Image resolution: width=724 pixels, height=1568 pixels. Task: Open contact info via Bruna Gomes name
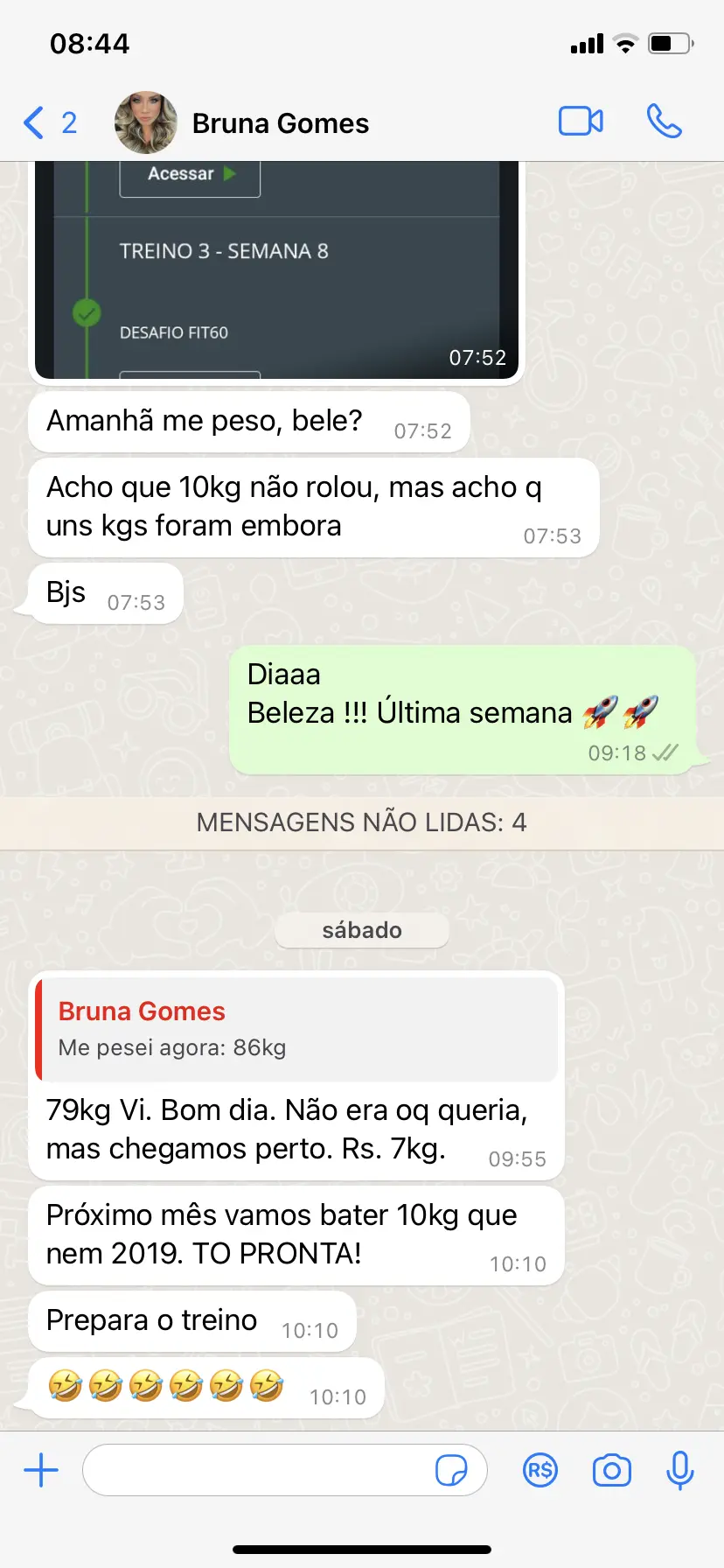[x=281, y=123]
